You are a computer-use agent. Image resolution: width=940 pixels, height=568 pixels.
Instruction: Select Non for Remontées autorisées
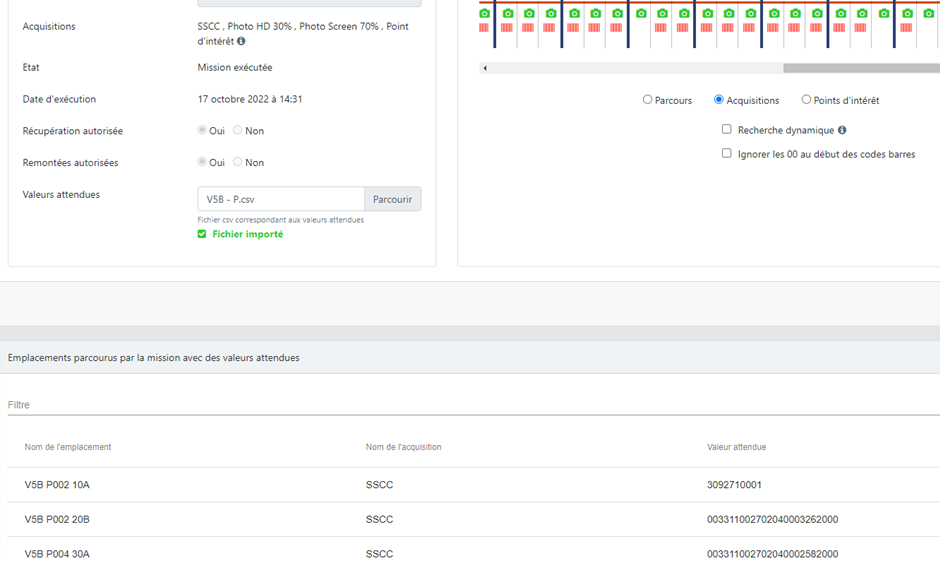[237, 161]
